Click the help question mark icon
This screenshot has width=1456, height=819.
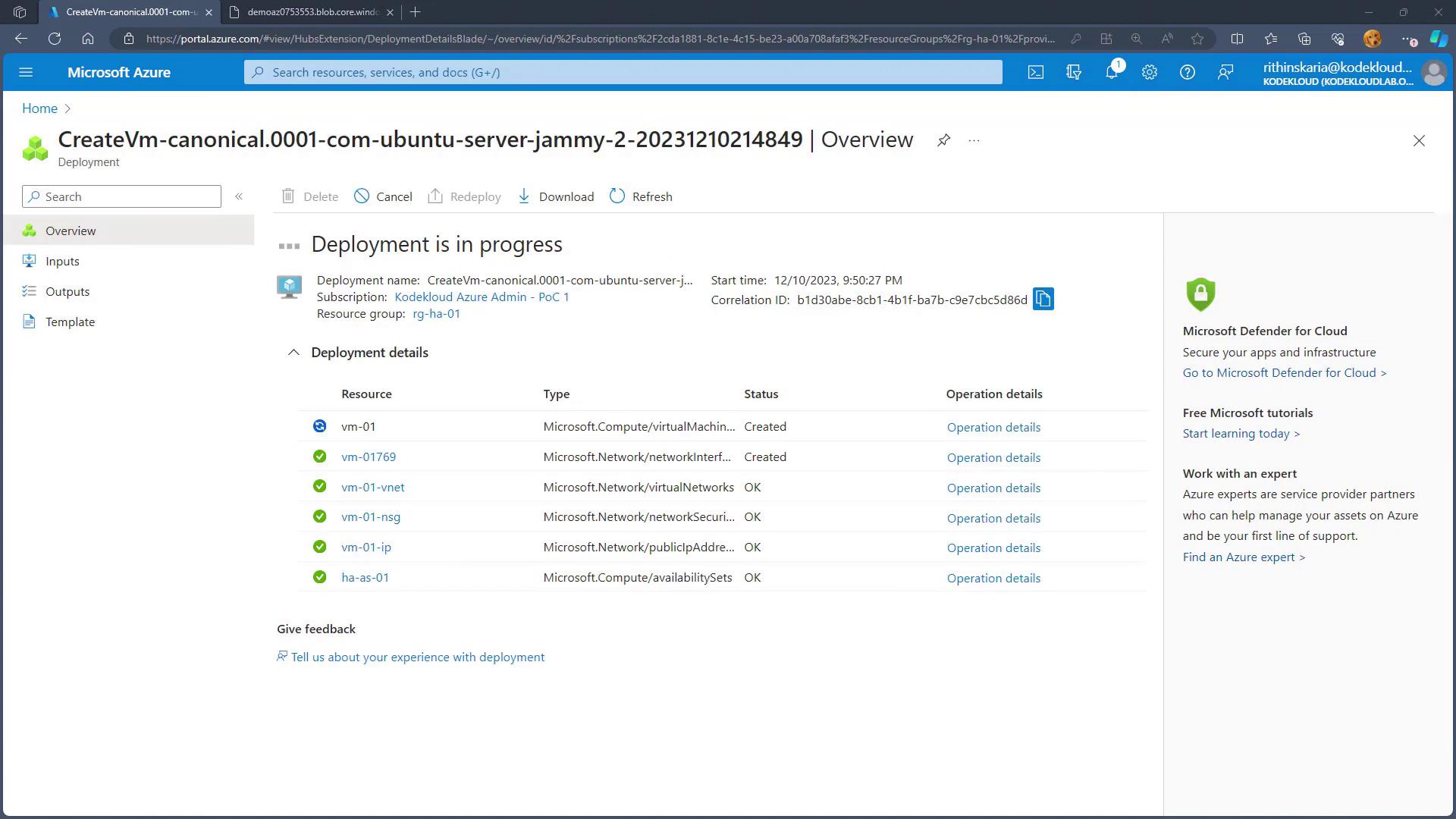click(1187, 72)
